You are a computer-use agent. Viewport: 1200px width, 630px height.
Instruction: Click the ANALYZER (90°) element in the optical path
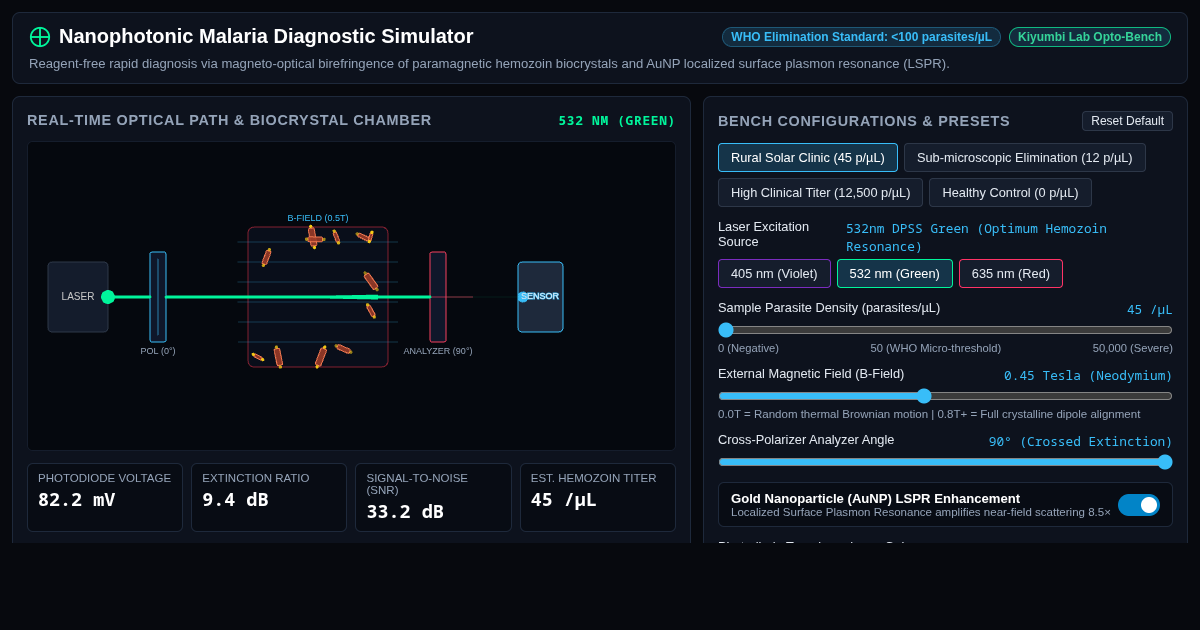click(x=438, y=297)
